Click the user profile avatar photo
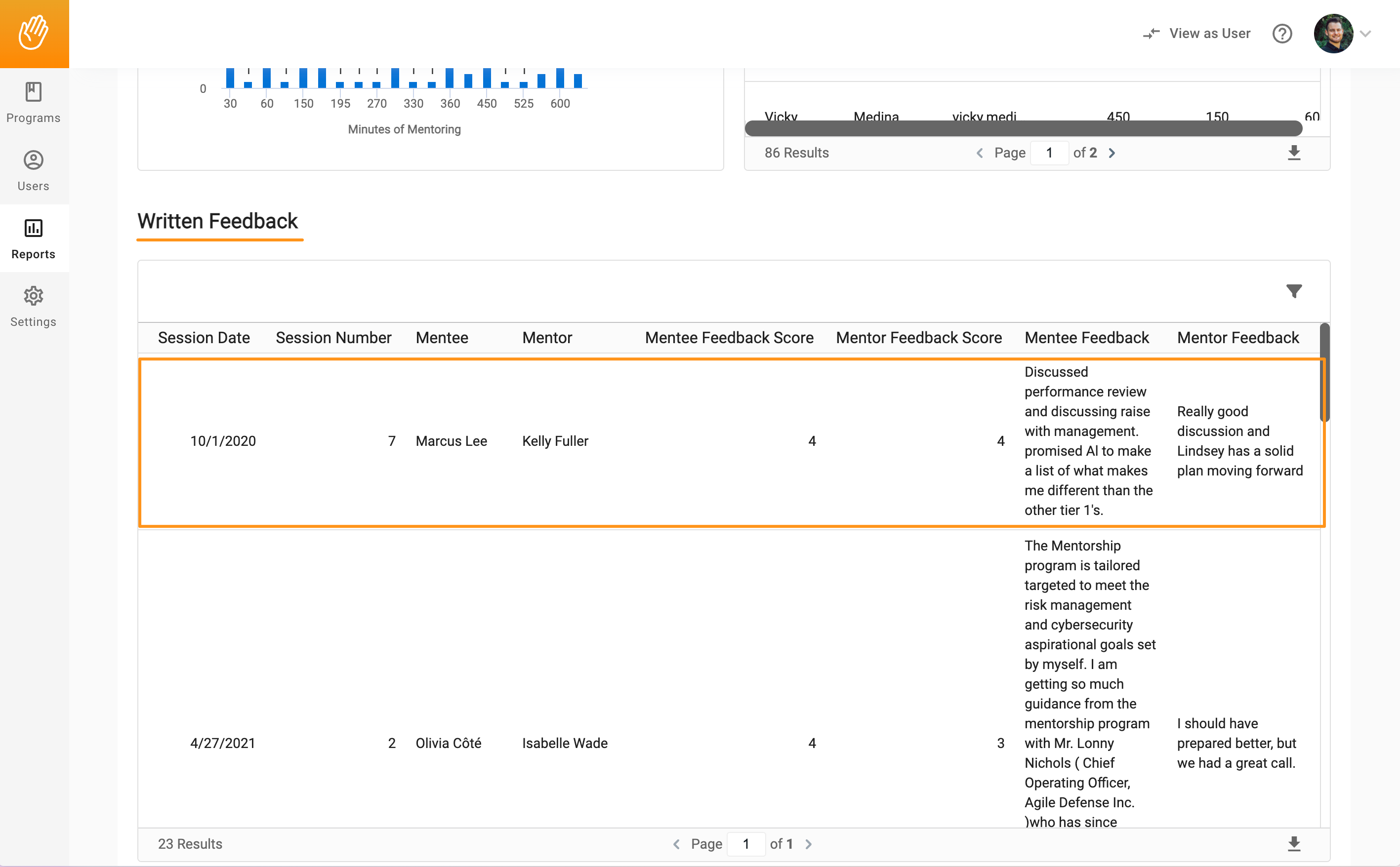This screenshot has width=1400, height=867. tap(1333, 33)
